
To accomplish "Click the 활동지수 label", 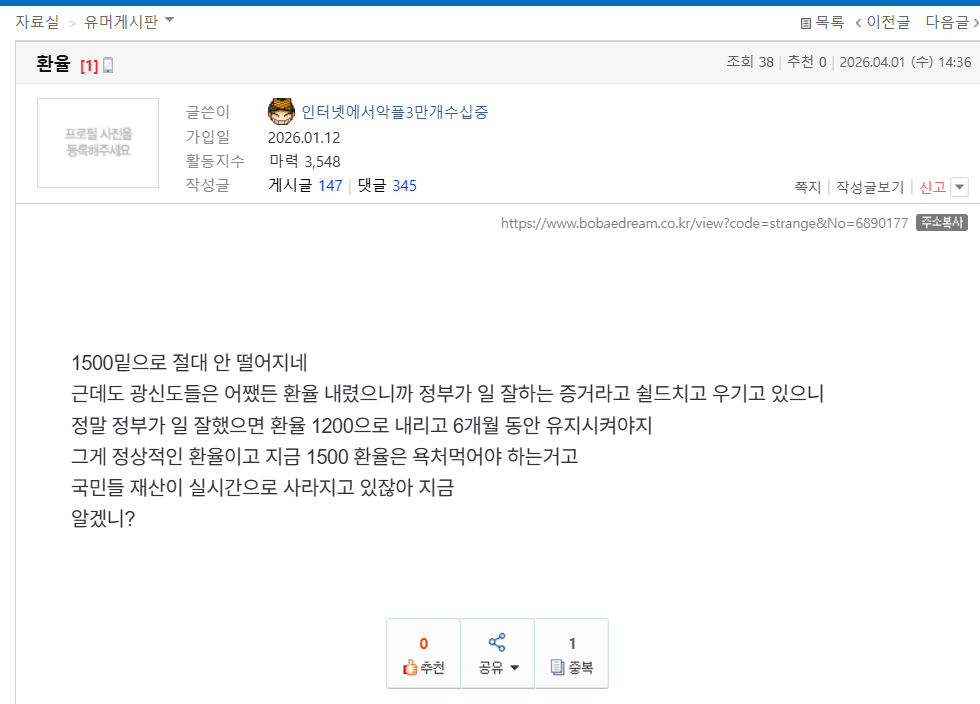I will [x=215, y=161].
